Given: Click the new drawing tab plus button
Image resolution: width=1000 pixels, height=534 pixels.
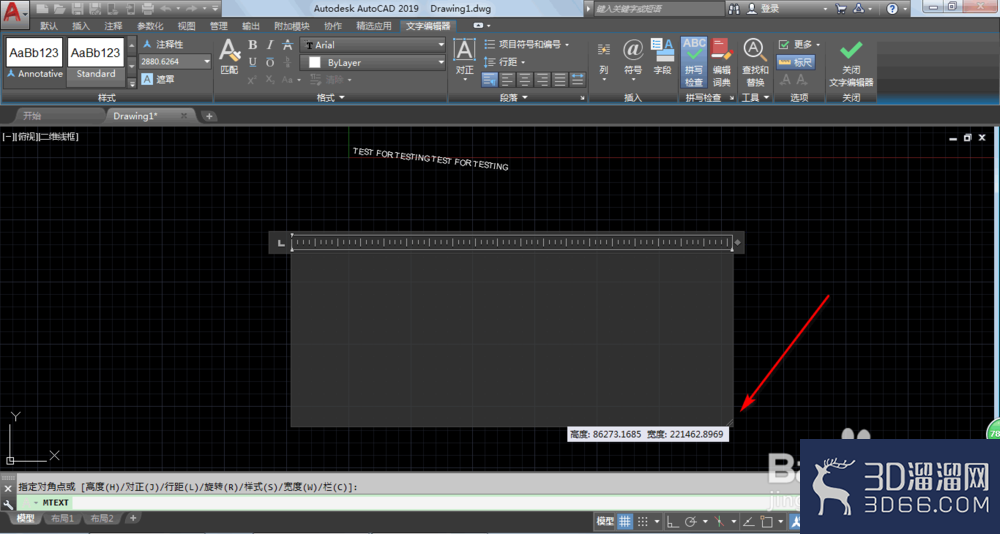Looking at the screenshot, I should point(209,116).
